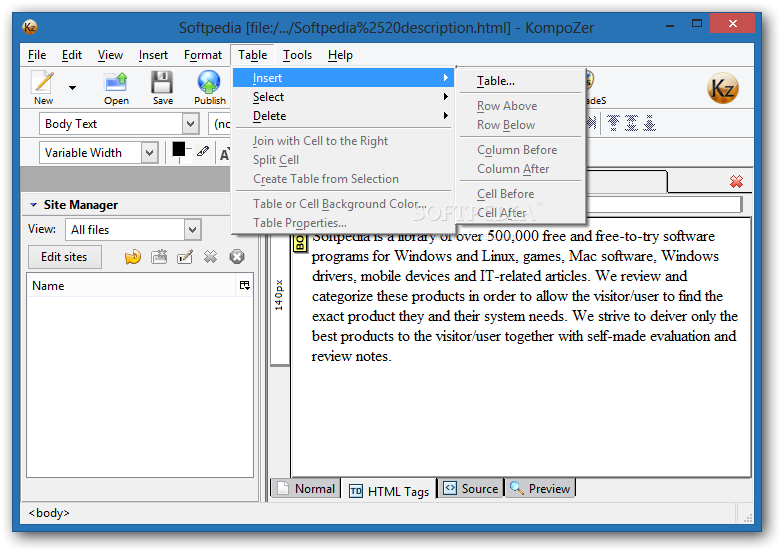This screenshot has height=552, width=782.
Task: Select the Insert item in Table menu
Action: (x=343, y=78)
